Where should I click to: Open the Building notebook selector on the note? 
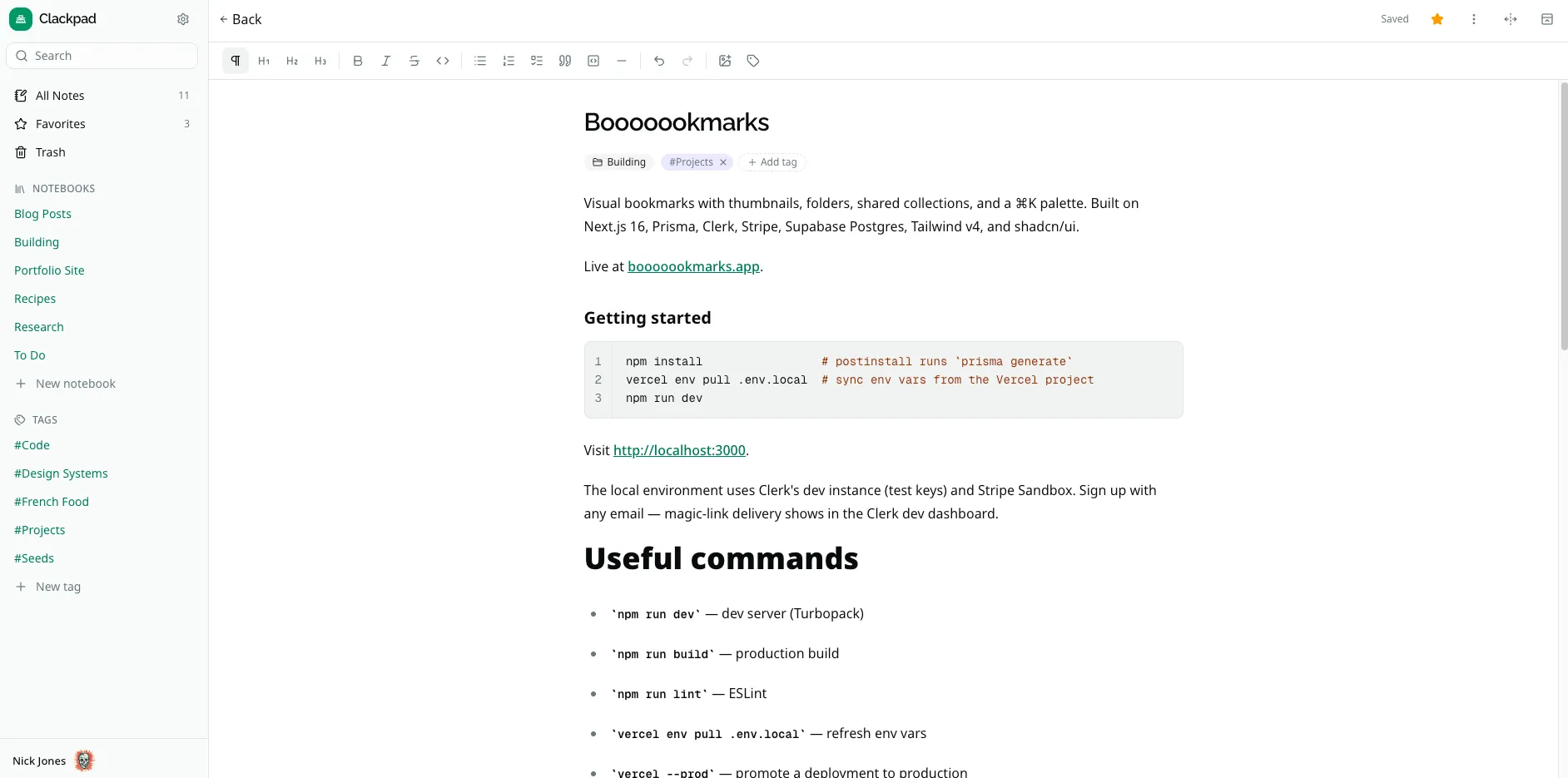(x=619, y=162)
